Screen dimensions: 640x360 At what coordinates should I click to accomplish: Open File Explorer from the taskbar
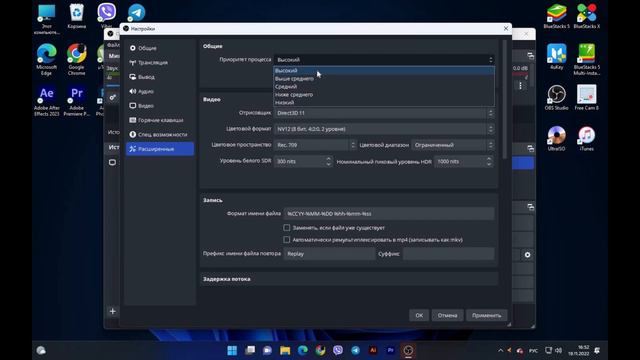coord(285,350)
